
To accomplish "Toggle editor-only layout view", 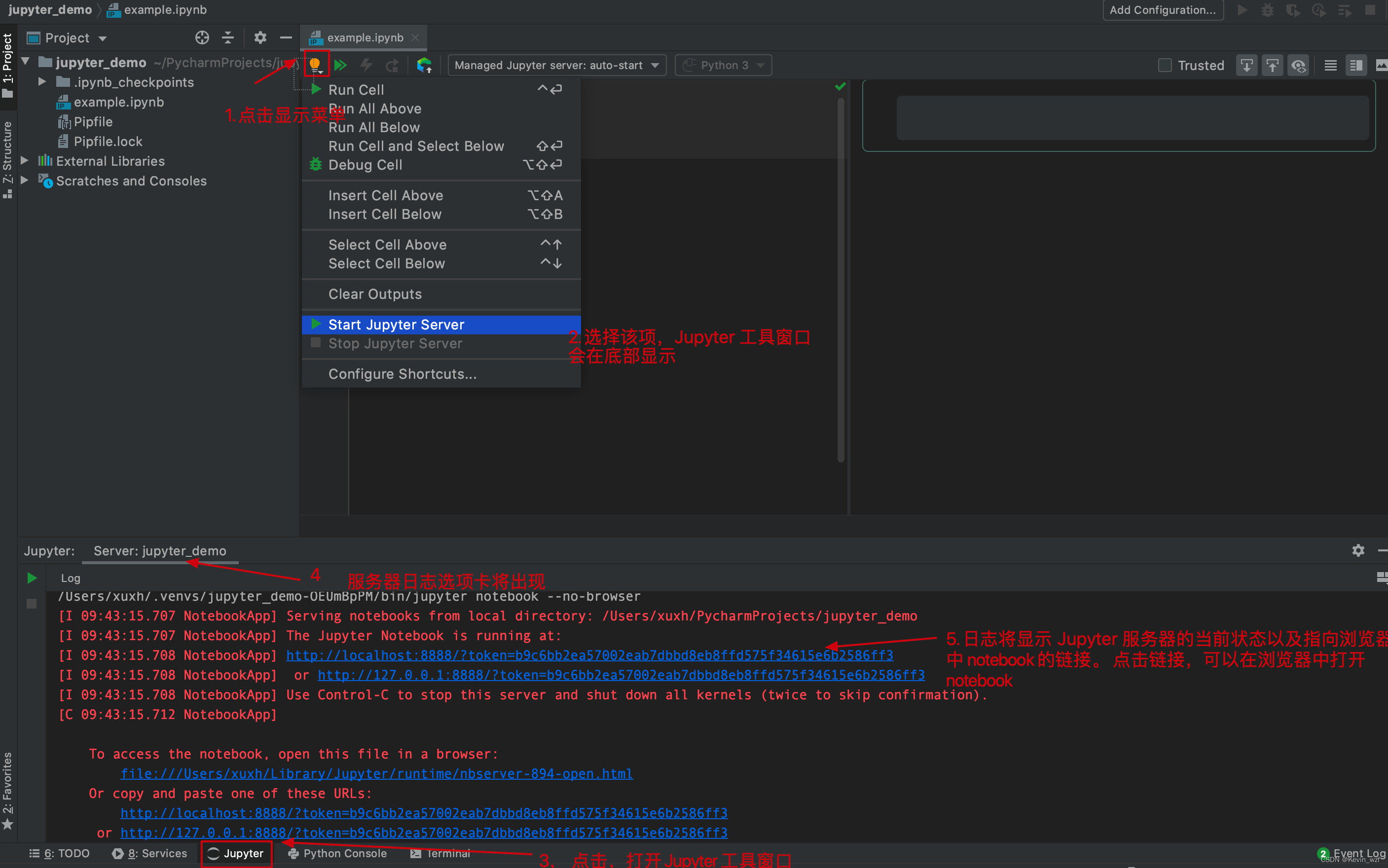I will pos(1331,65).
